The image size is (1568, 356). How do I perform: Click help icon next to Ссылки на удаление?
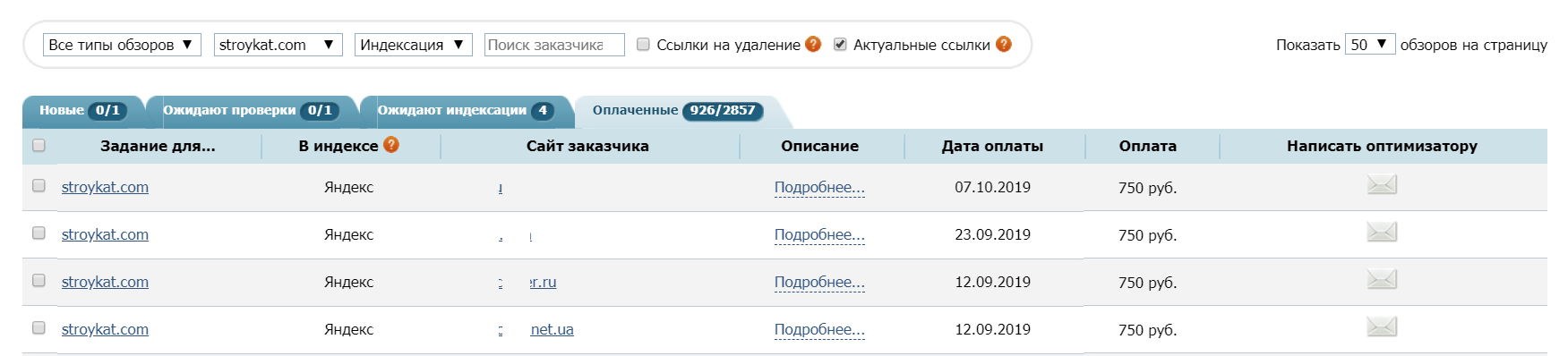point(813,44)
